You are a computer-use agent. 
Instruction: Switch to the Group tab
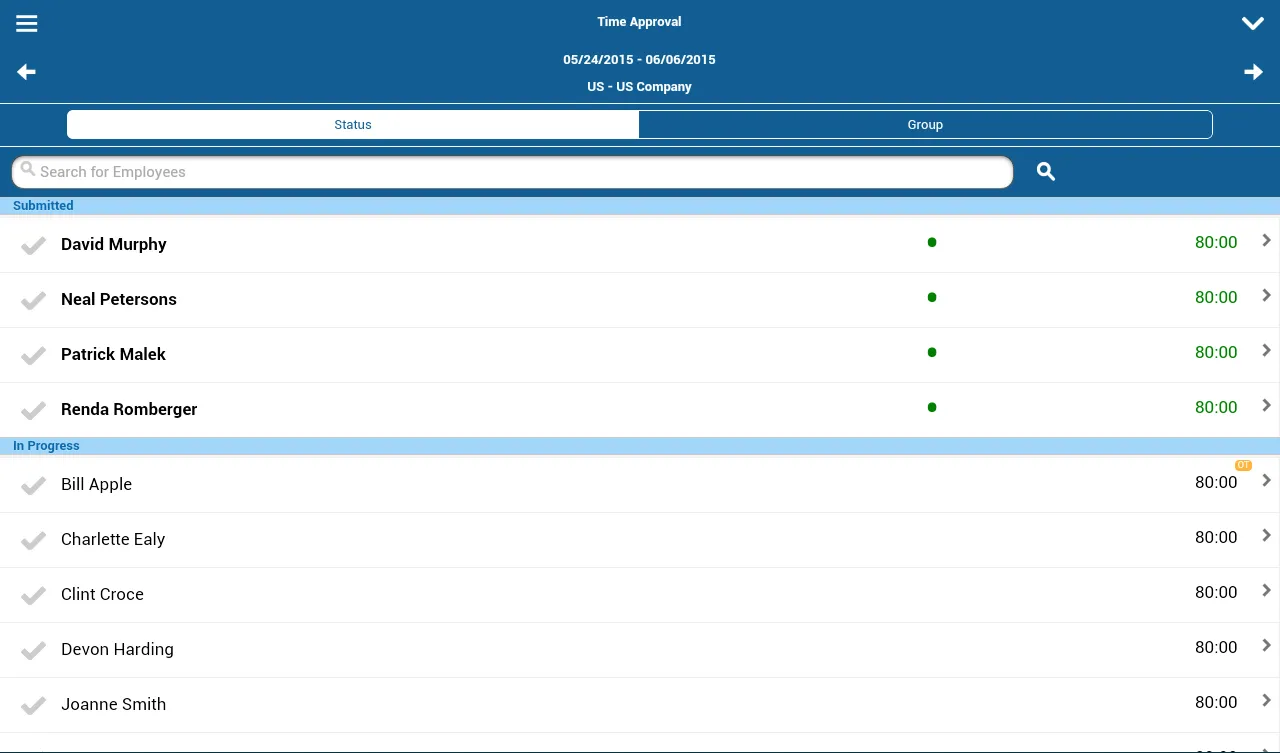pyautogui.click(x=925, y=125)
